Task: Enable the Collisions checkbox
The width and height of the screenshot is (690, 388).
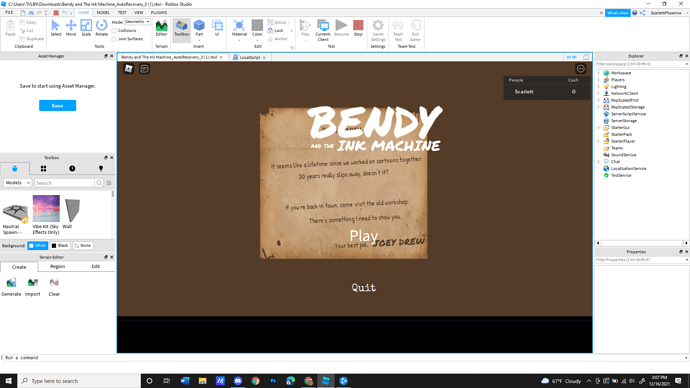Action: tap(114, 31)
